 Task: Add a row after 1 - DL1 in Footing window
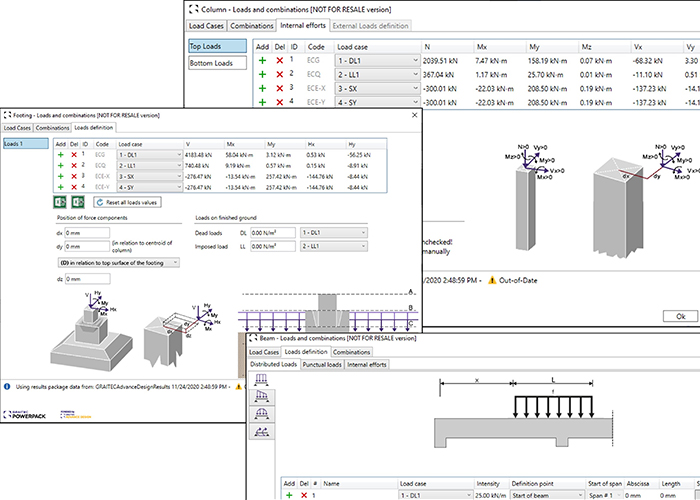(61, 155)
